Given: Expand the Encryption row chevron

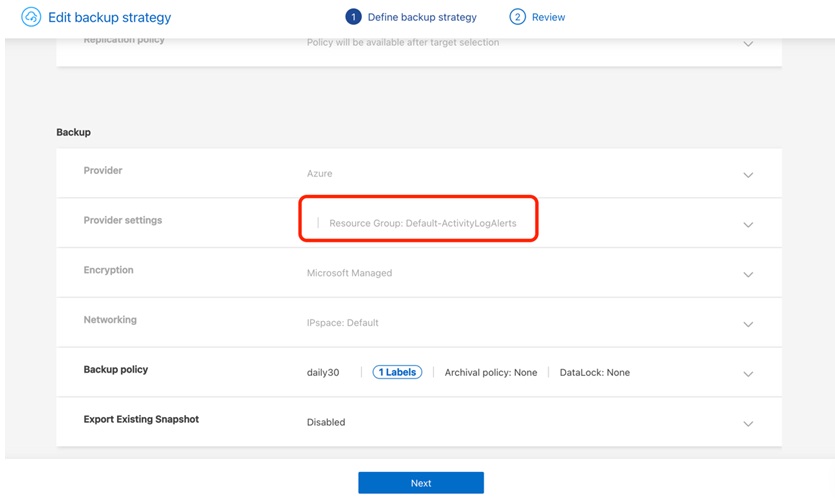Looking at the screenshot, I should pyautogui.click(x=748, y=275).
